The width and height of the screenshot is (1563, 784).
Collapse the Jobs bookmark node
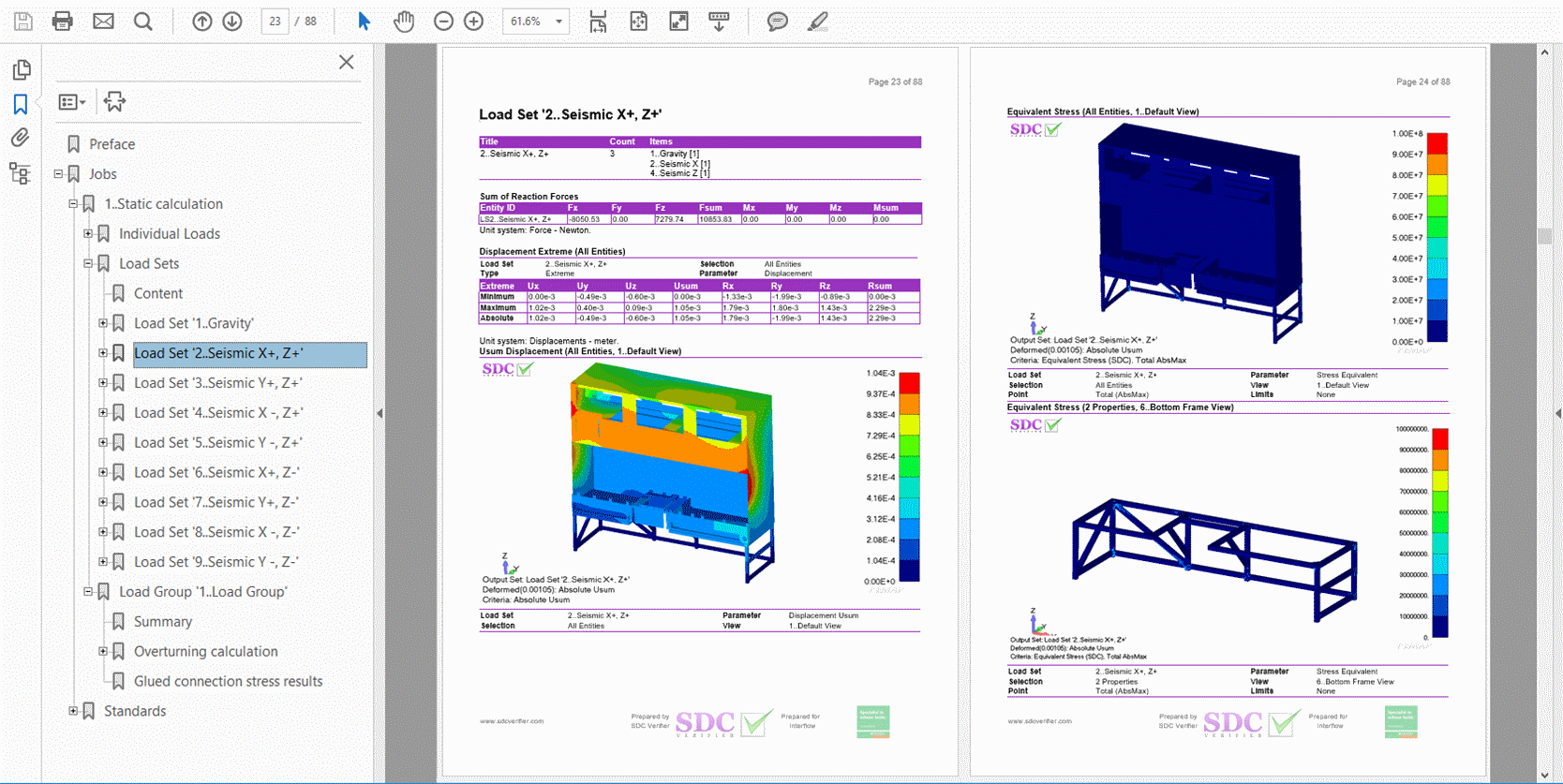(x=58, y=174)
